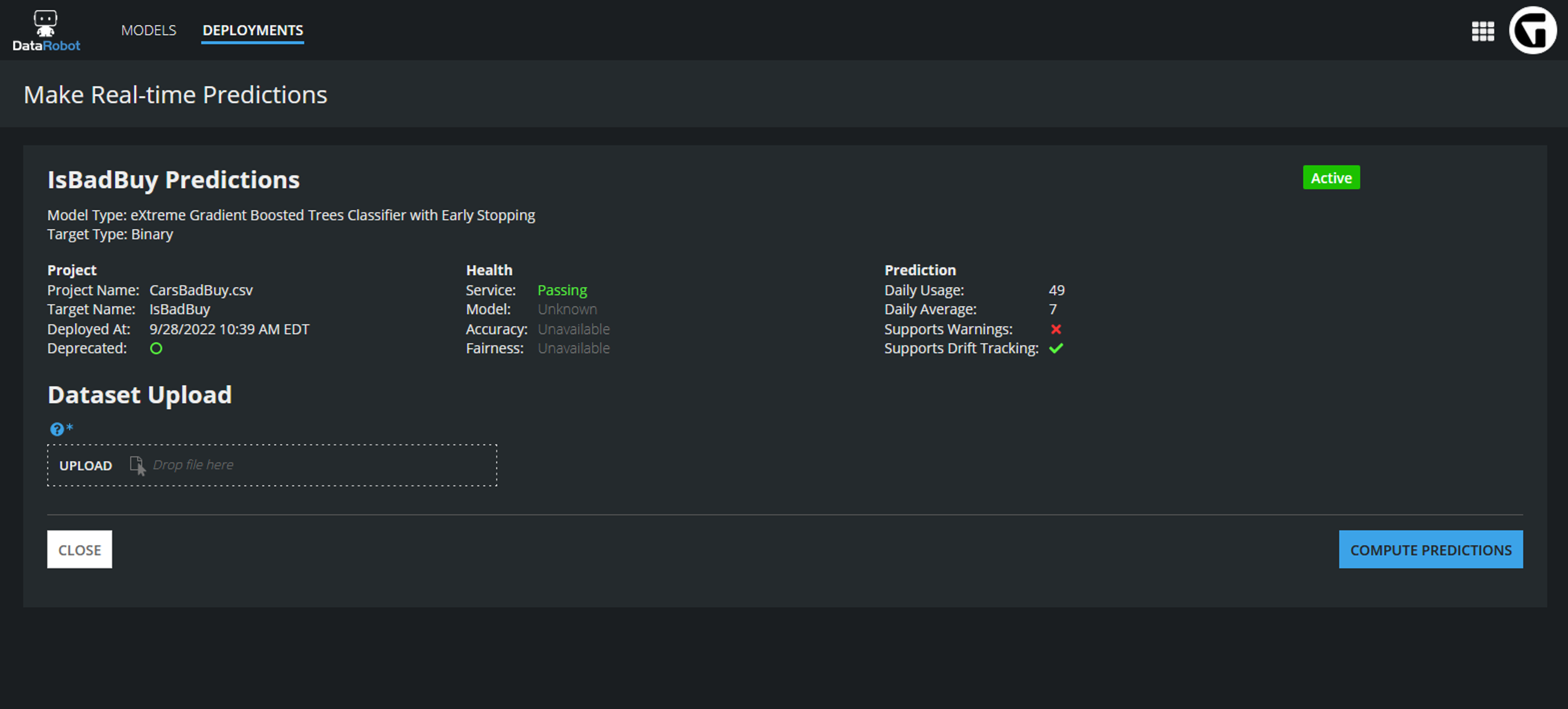Select the DEPLOYMENTS tab

[253, 31]
